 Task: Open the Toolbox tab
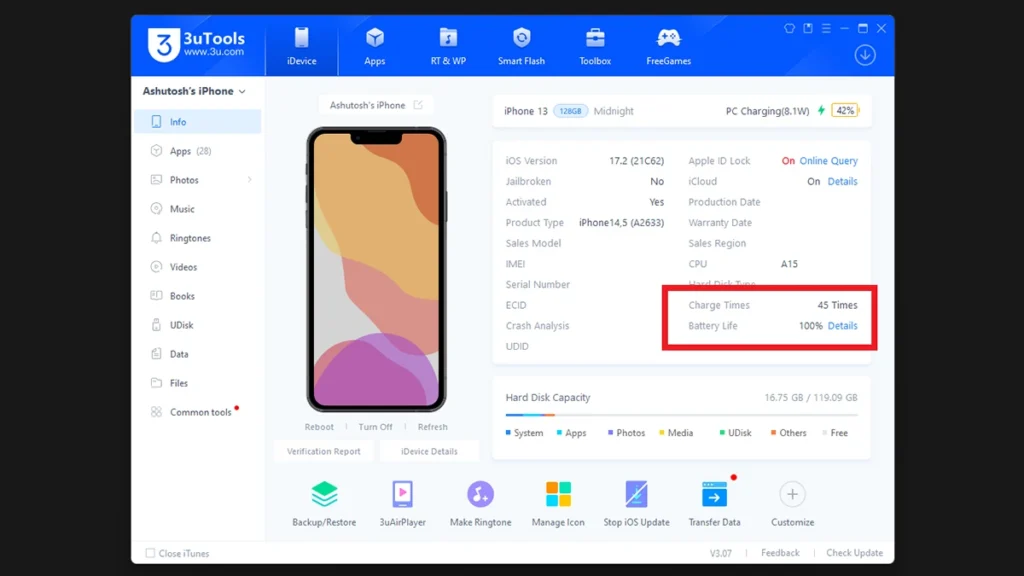click(595, 46)
